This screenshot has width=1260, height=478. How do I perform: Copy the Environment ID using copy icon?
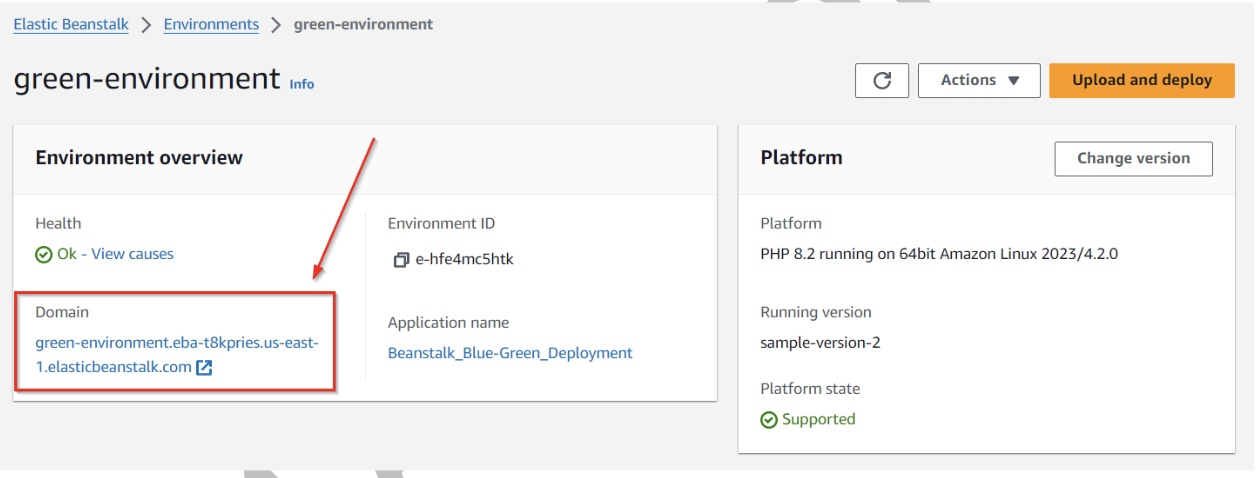[x=401, y=260]
